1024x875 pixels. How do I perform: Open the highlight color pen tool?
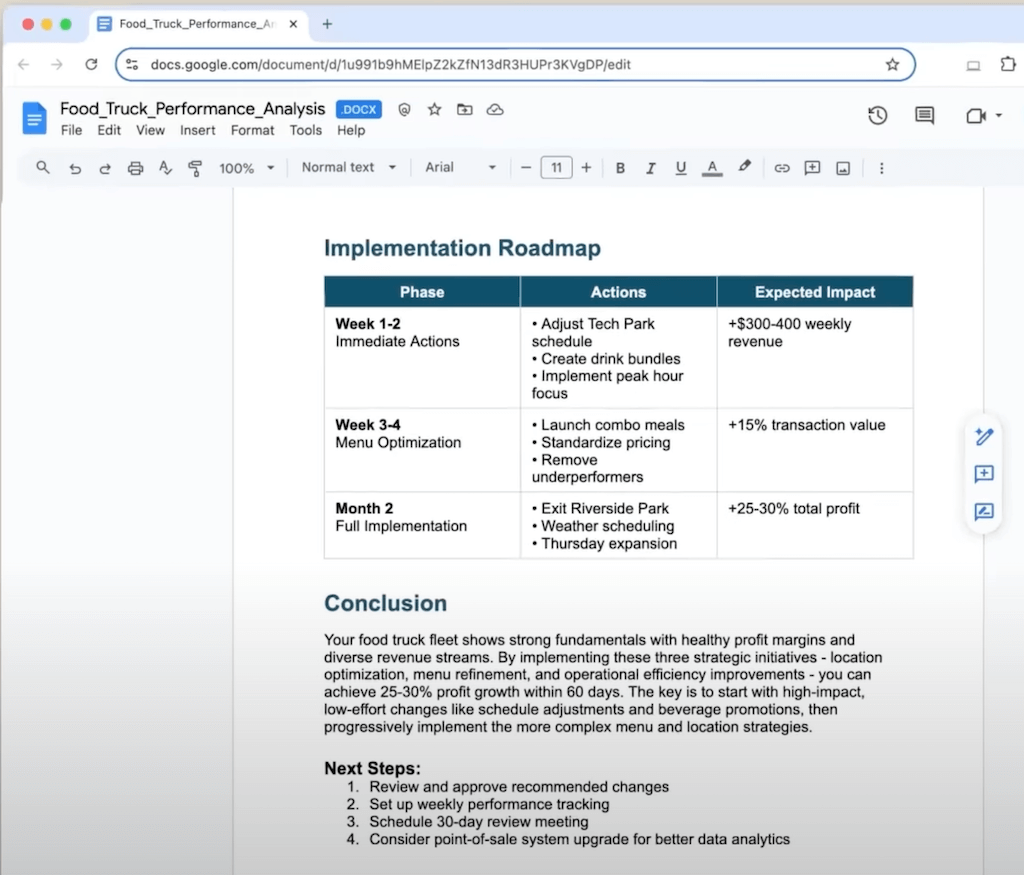pos(744,167)
